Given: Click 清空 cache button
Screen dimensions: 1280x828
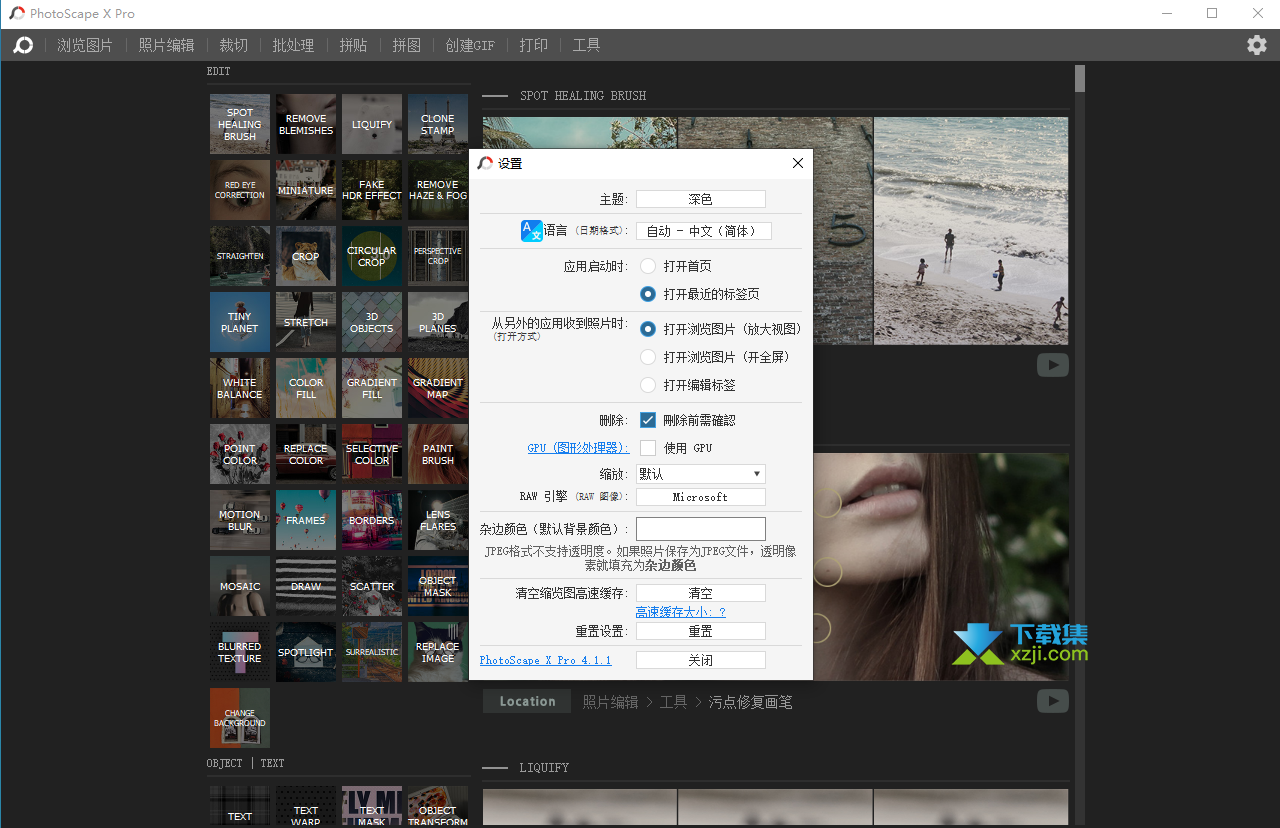Looking at the screenshot, I should (x=701, y=593).
